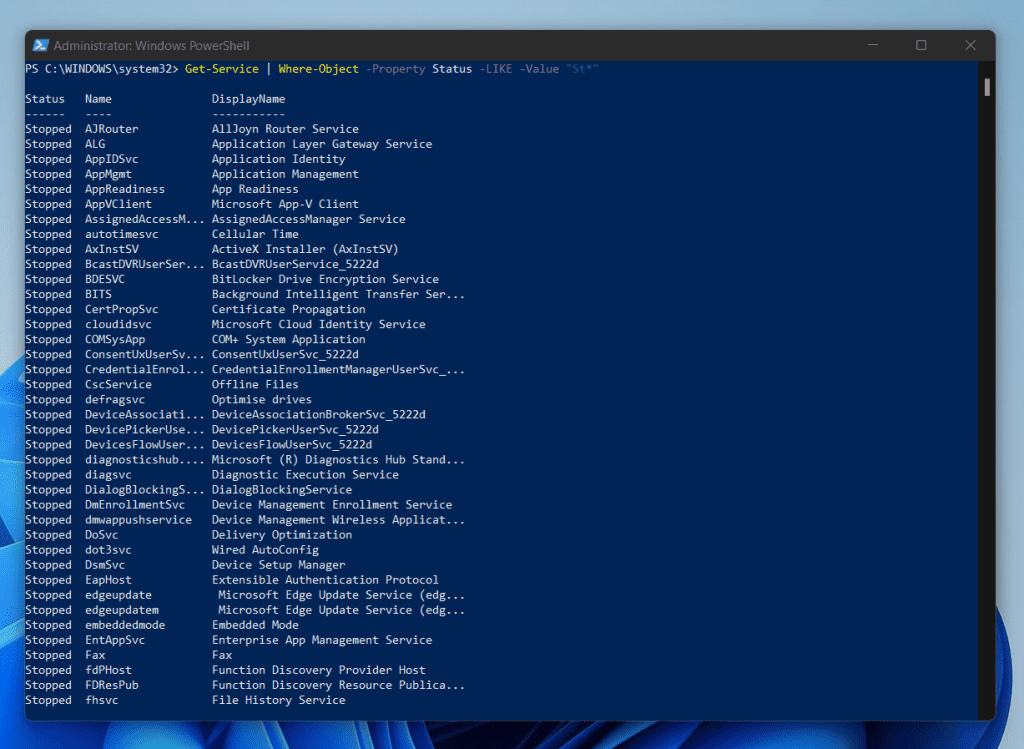Viewport: 1024px width, 749px height.
Task: Click the AxInstSV service name
Action: click(x=112, y=249)
